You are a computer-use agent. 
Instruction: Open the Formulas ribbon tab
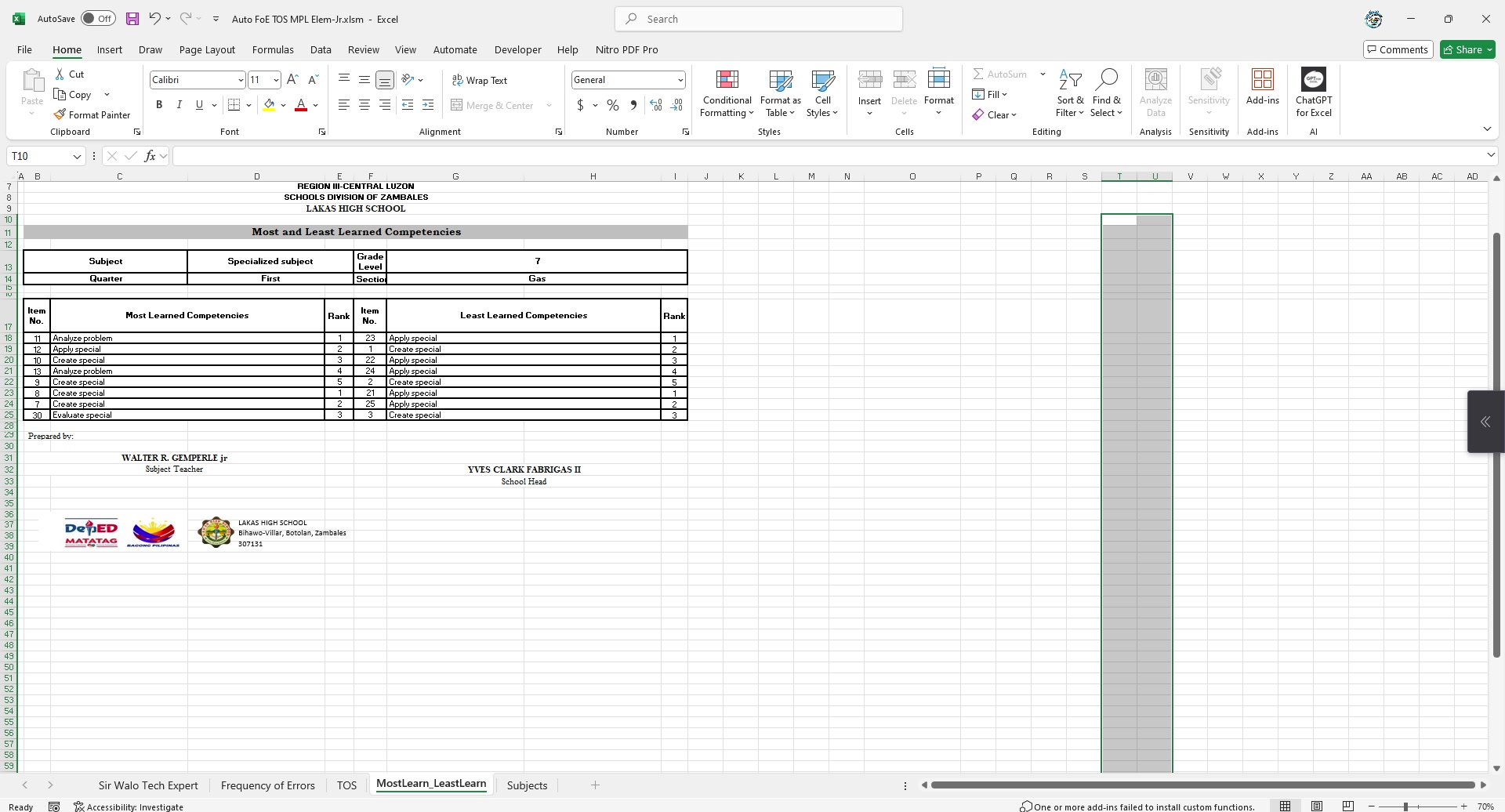tap(273, 49)
